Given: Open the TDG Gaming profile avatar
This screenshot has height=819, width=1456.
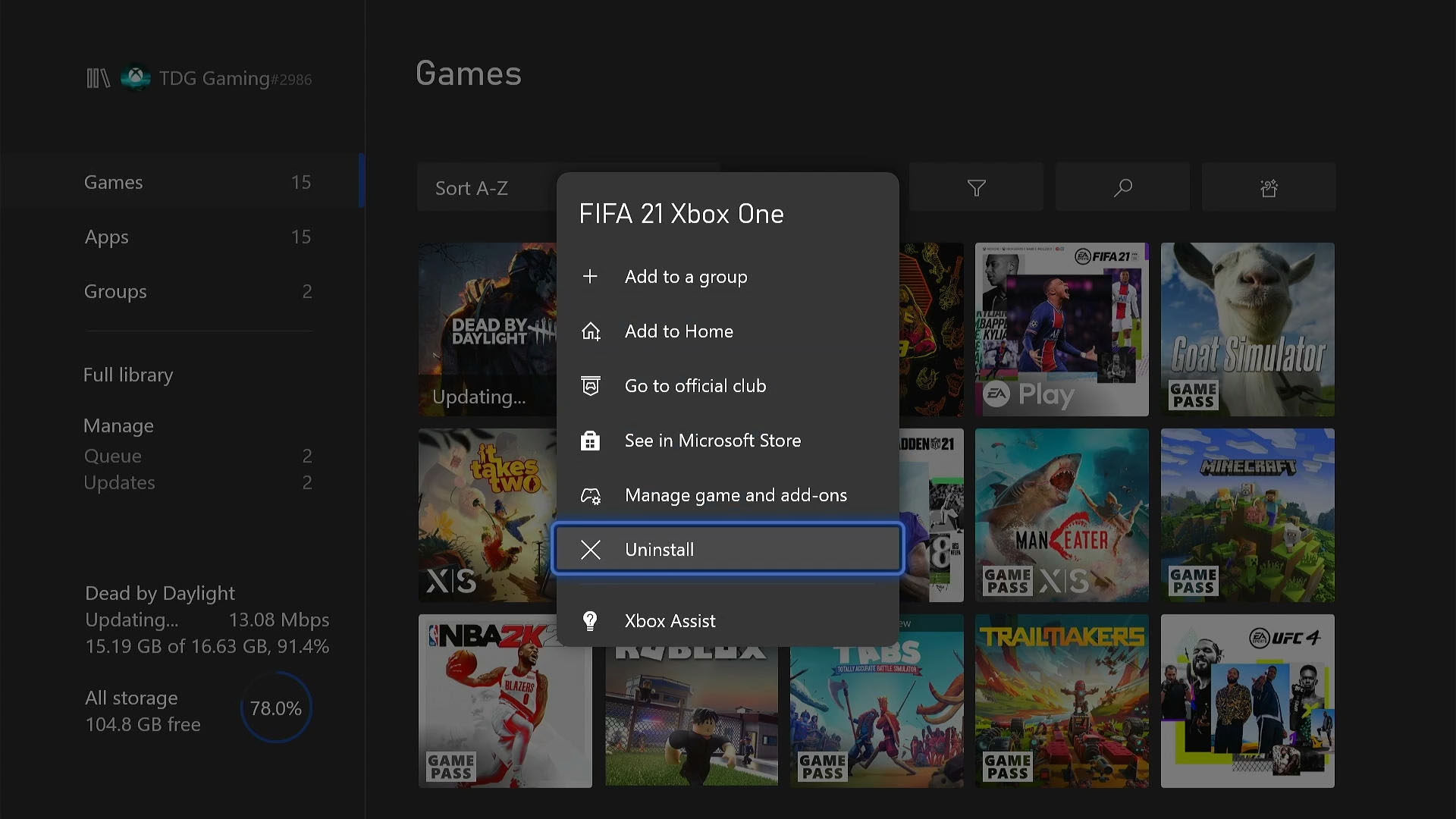Looking at the screenshot, I should click(x=135, y=77).
